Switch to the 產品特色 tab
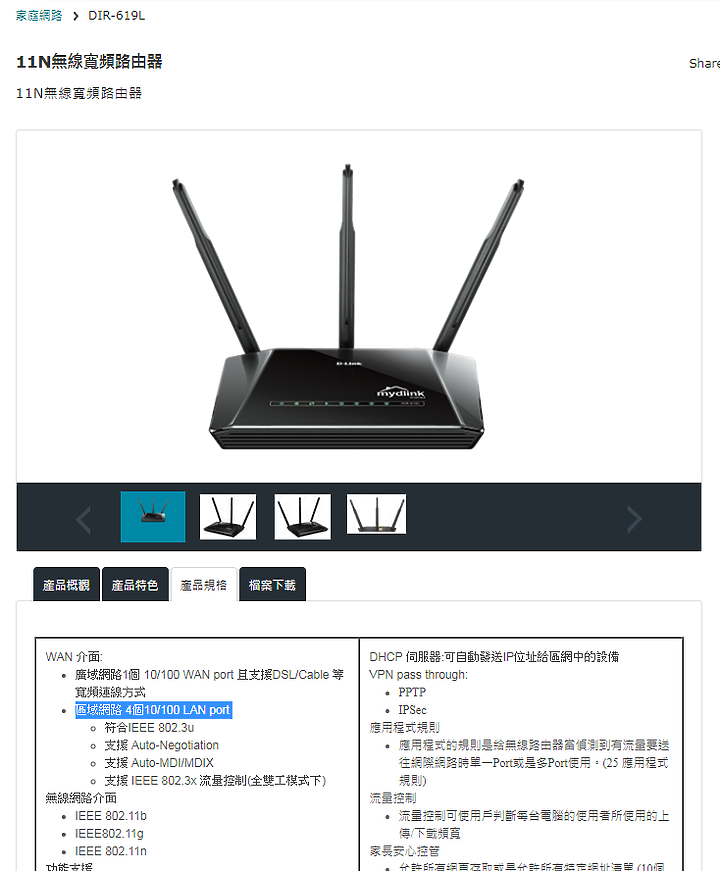720x871 pixels. click(135, 584)
